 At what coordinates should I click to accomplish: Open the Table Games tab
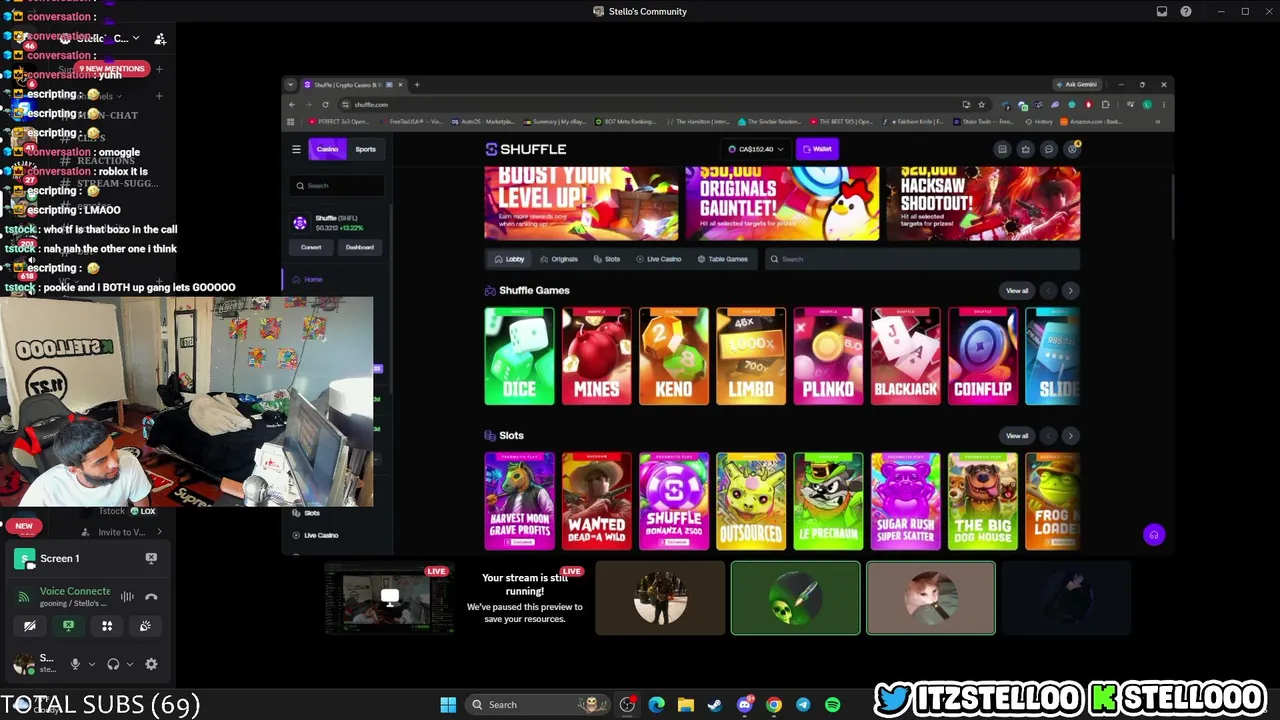coord(722,259)
